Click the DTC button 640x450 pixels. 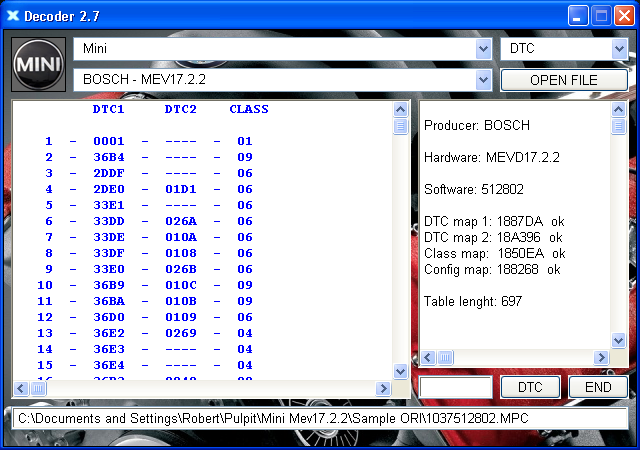point(530,387)
